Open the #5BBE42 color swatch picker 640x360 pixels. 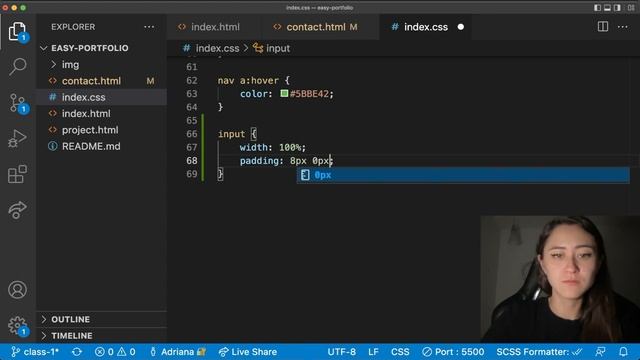[284, 93]
